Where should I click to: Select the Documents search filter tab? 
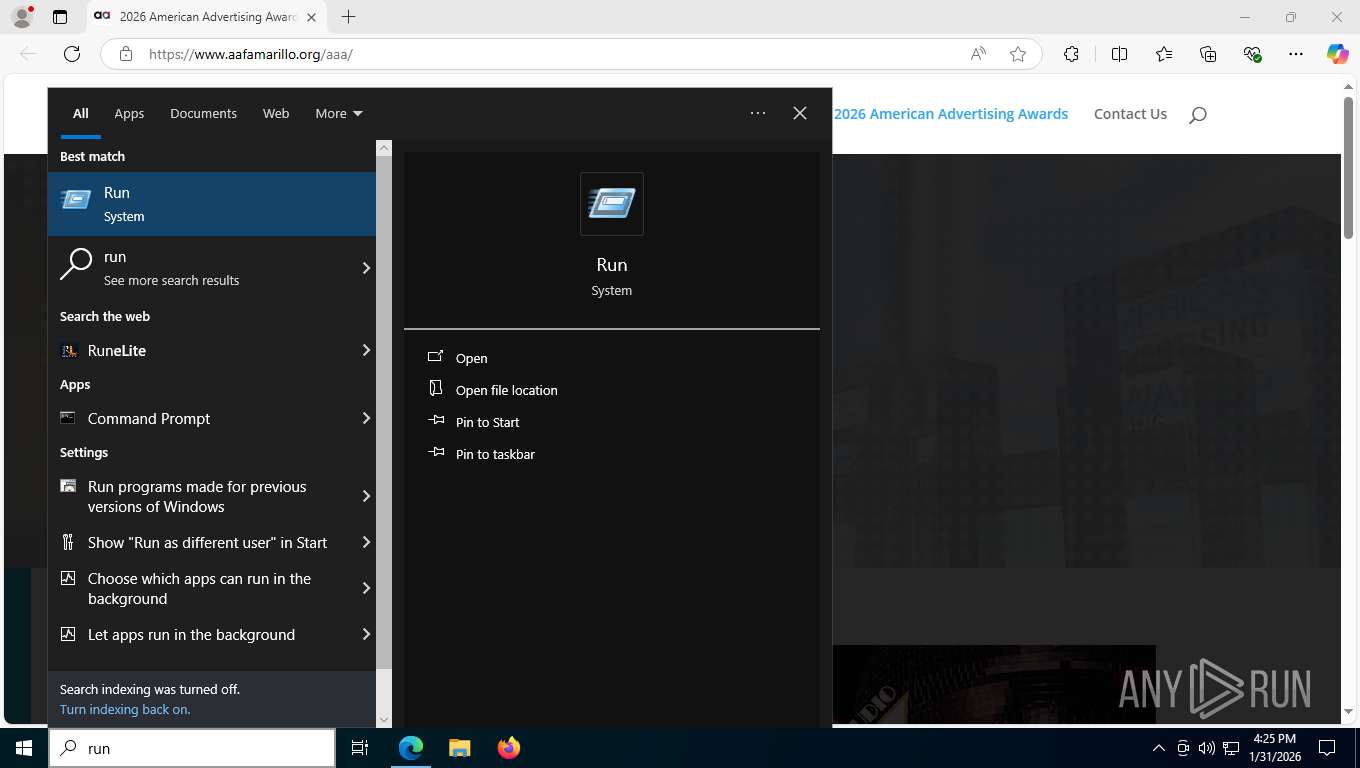[x=203, y=113]
